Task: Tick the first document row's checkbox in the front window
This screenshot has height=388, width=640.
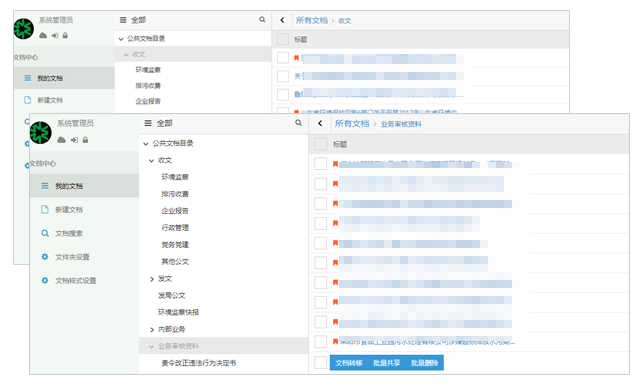Action: click(x=320, y=164)
